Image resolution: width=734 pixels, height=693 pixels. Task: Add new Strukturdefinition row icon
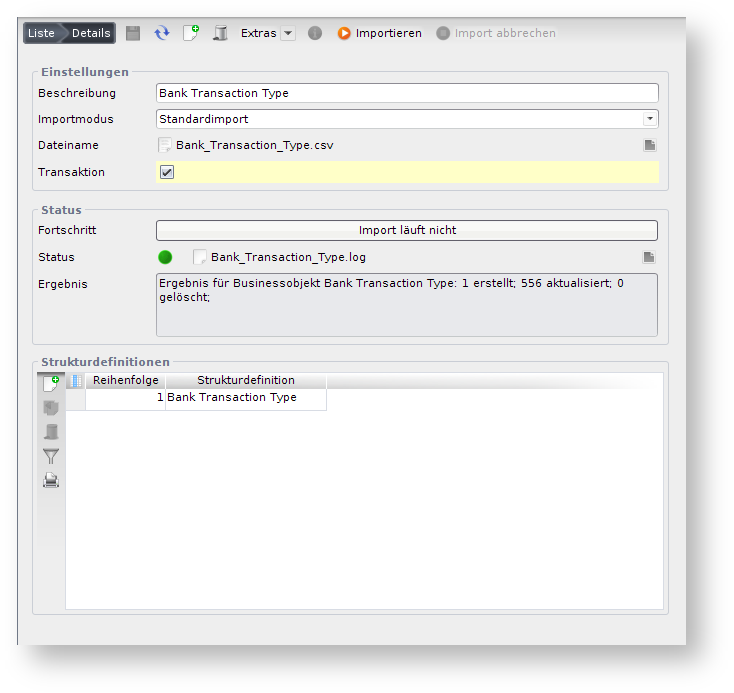pos(51,383)
